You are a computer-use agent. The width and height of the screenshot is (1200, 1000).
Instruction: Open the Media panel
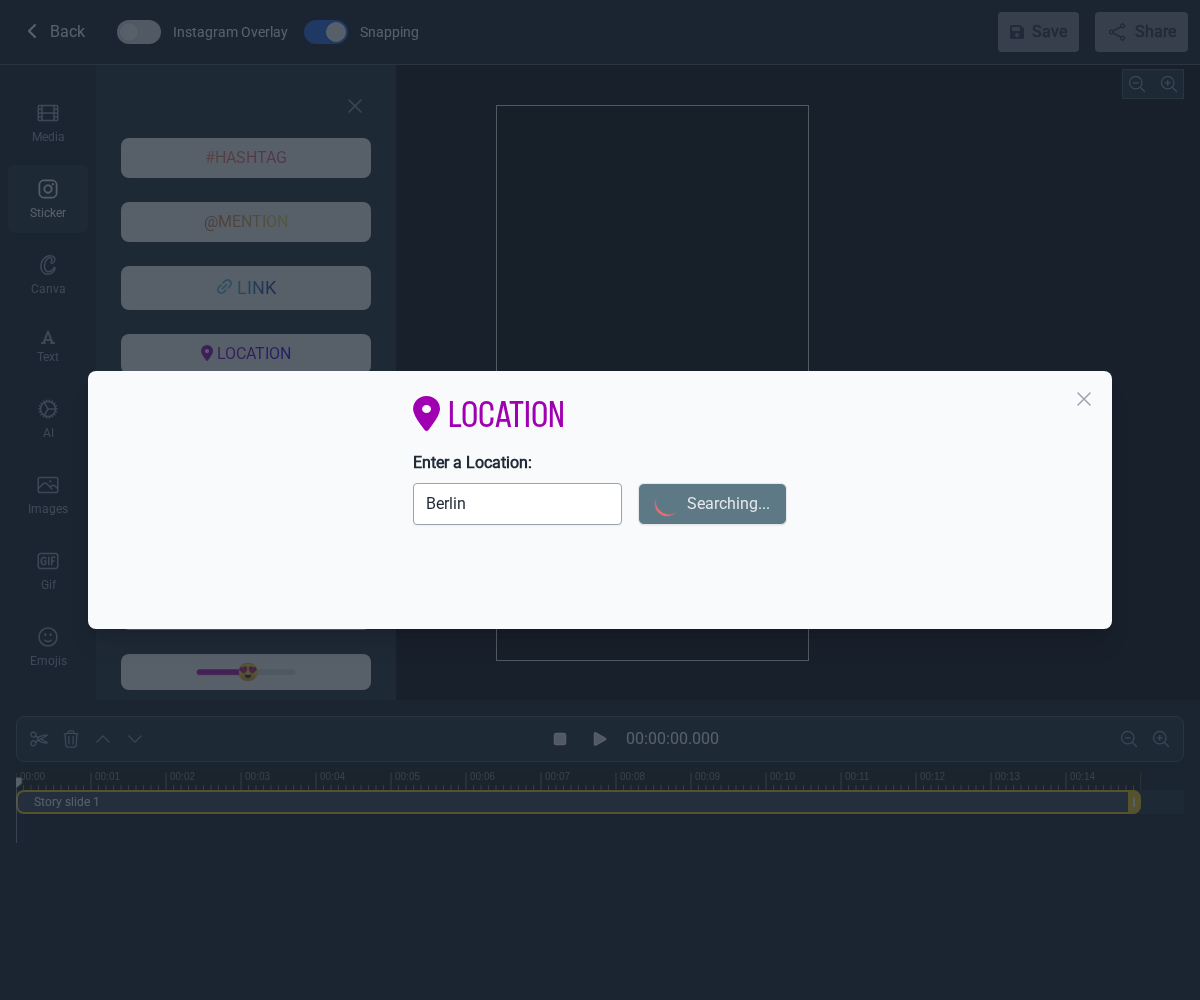tap(47, 122)
